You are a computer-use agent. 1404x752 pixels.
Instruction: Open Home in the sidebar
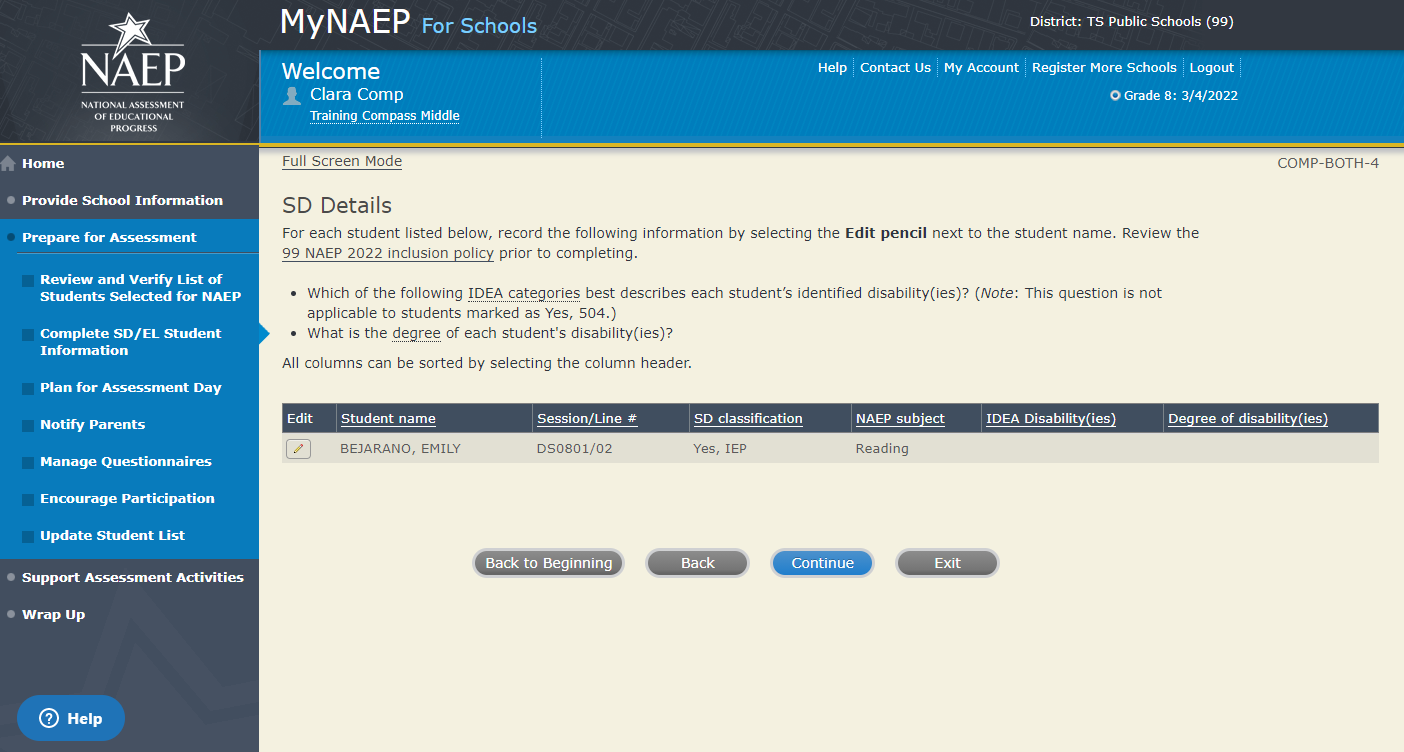(x=43, y=164)
